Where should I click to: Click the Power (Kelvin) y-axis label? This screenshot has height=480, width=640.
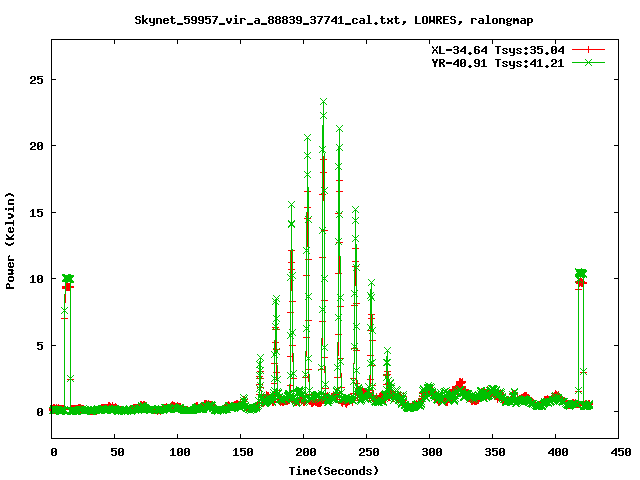(10, 241)
